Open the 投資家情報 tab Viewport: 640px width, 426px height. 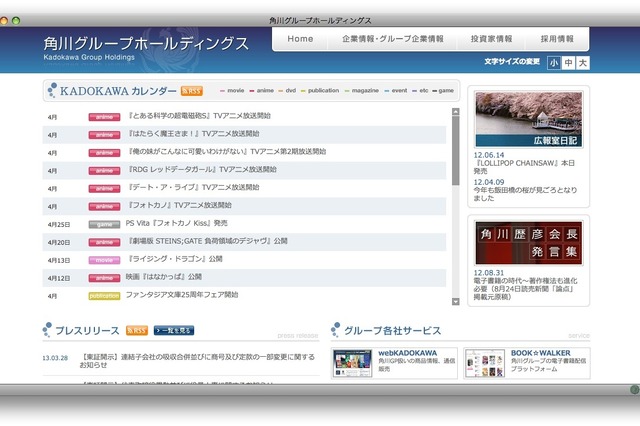tap(491, 39)
